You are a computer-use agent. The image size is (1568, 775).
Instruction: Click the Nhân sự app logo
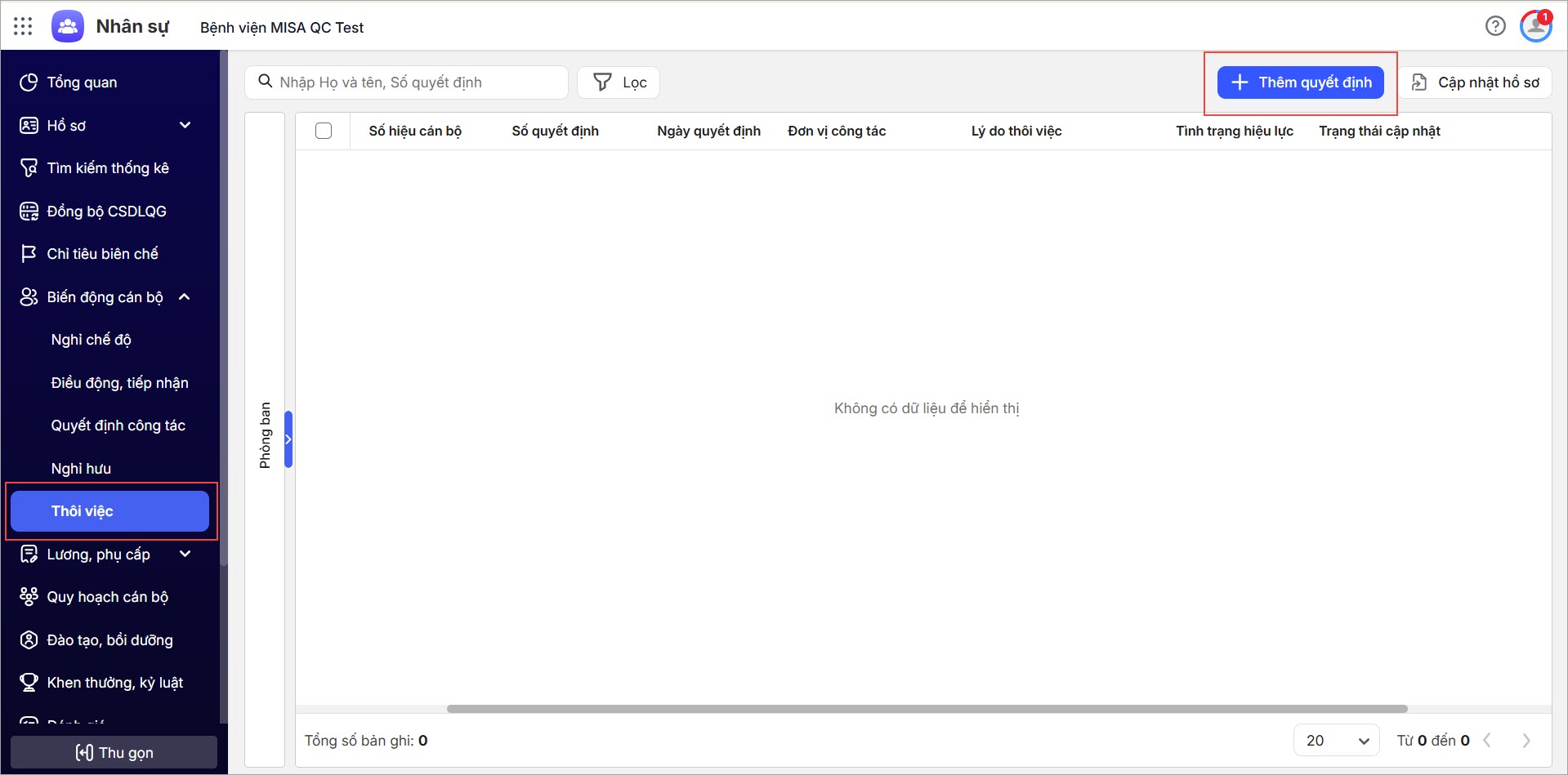[68, 26]
